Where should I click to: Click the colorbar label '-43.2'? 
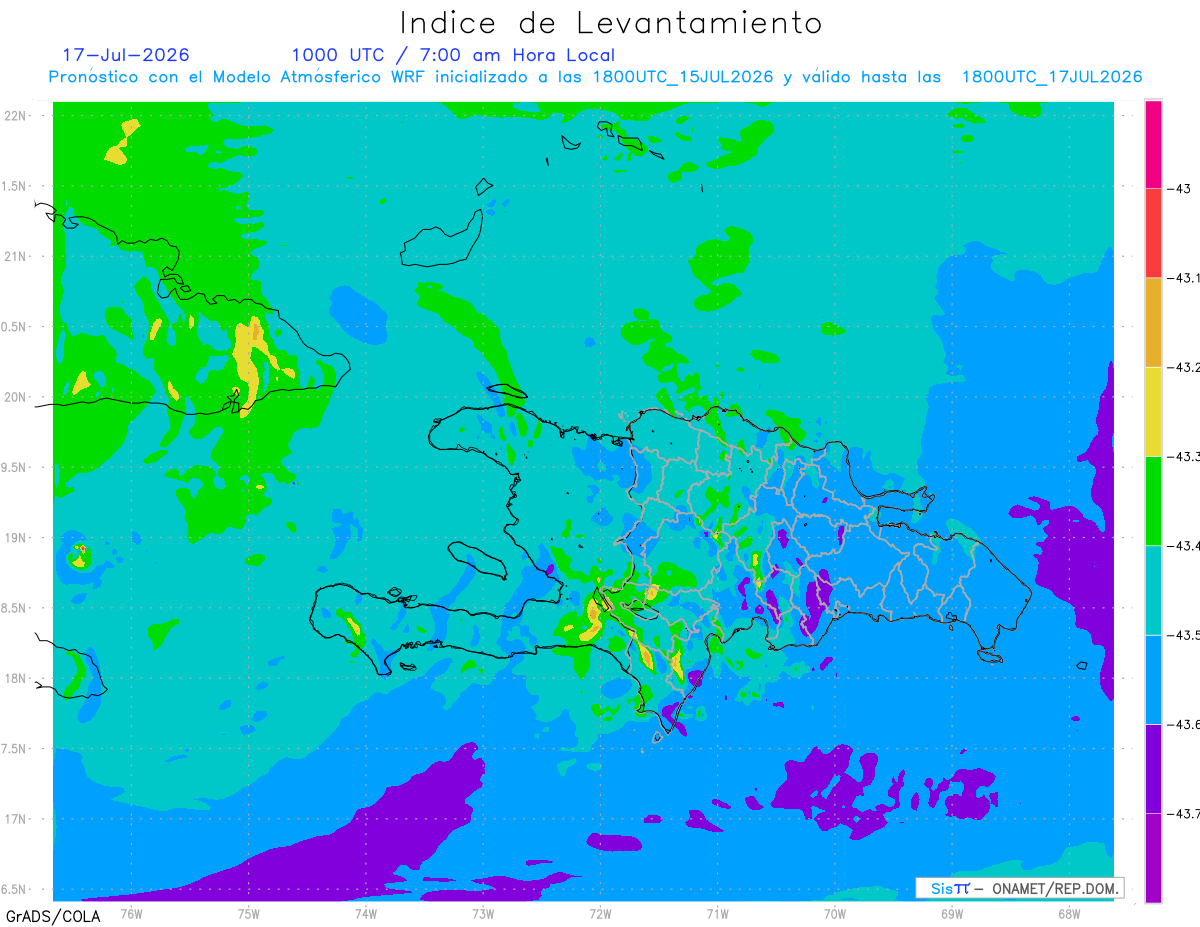(x=1183, y=367)
